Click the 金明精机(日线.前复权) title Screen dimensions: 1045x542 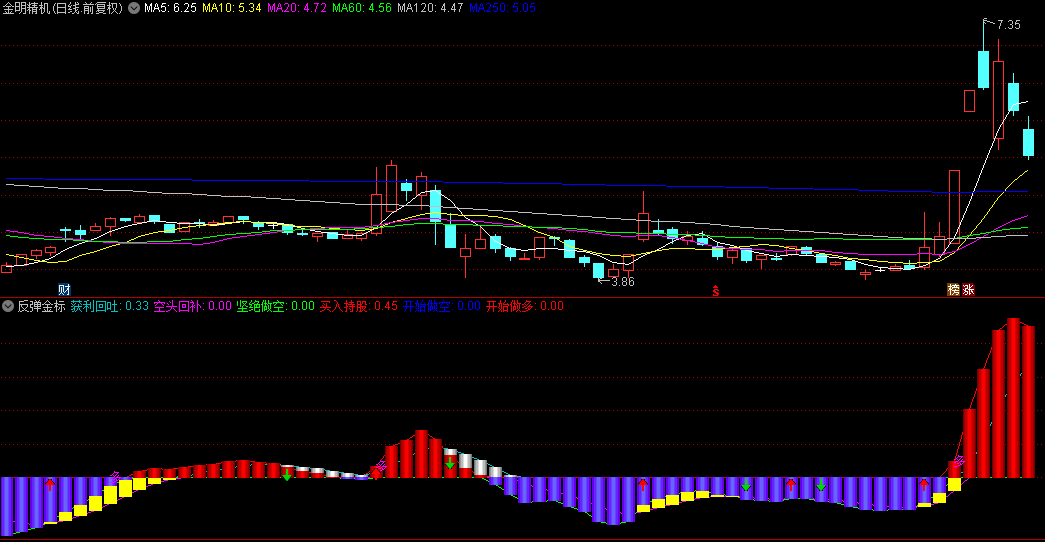63,8
